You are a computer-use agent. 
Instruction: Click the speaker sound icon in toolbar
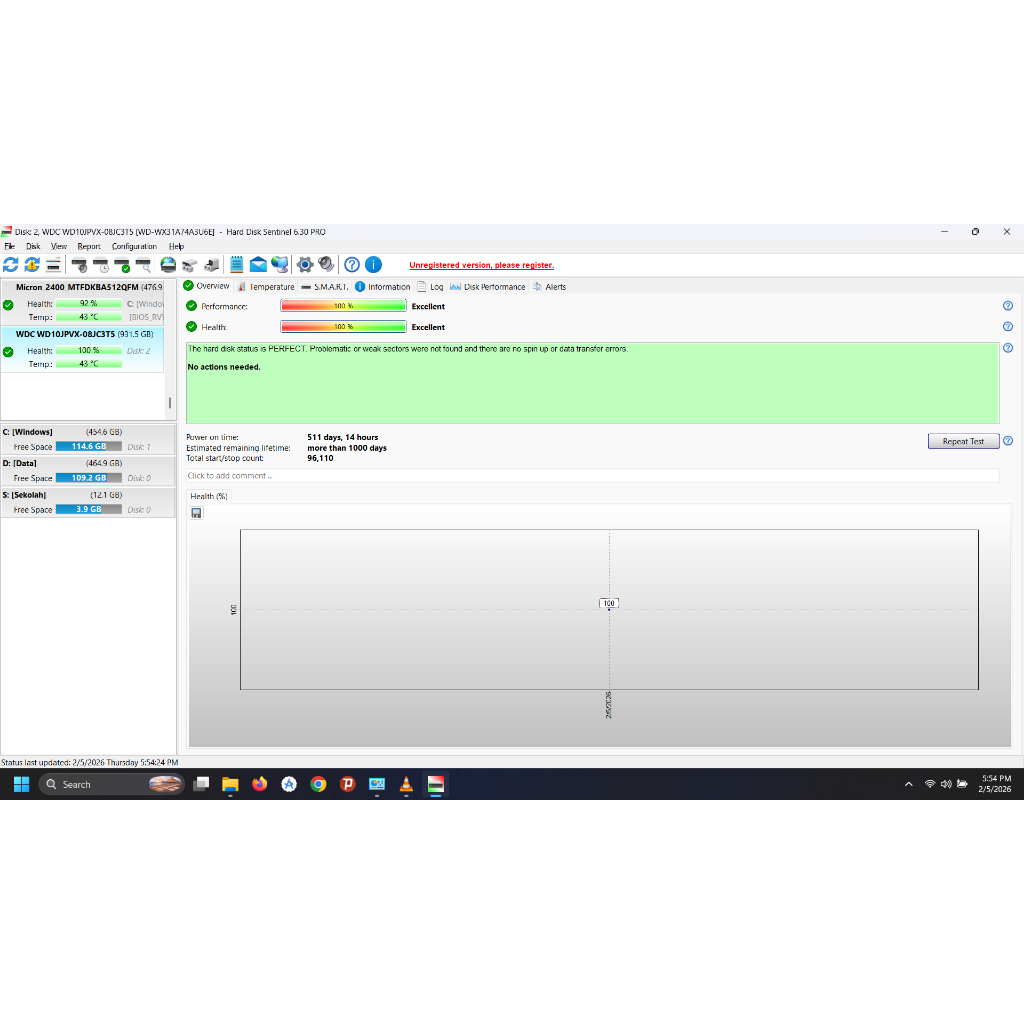[x=326, y=265]
